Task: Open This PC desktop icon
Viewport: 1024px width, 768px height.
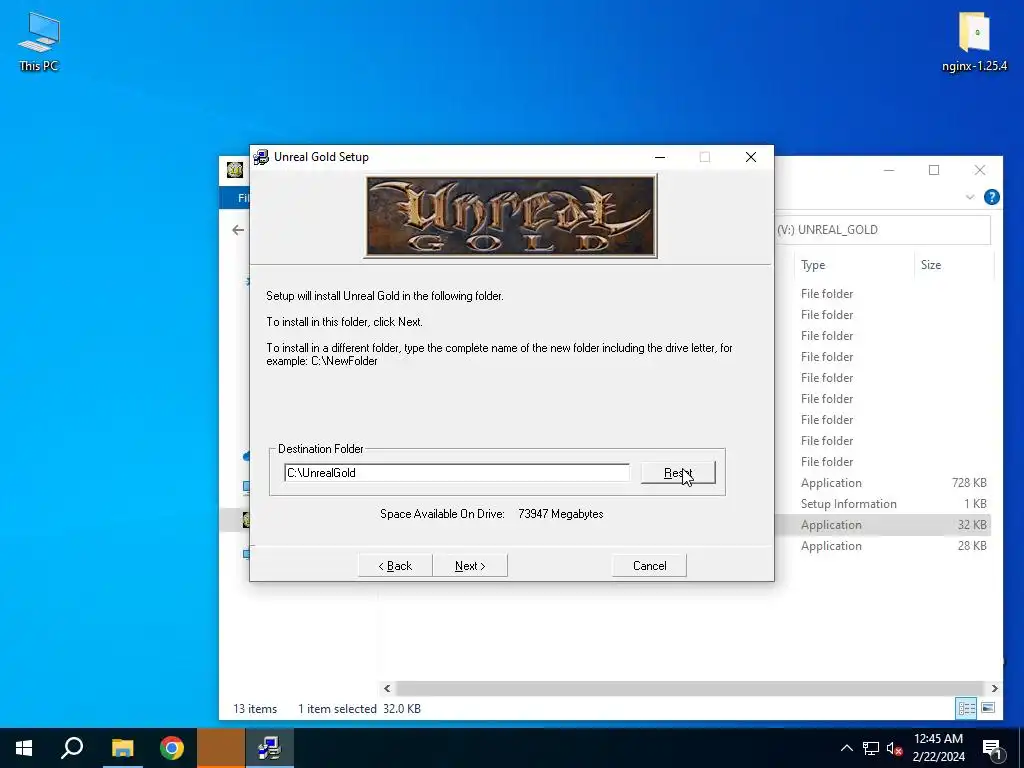Action: (39, 42)
